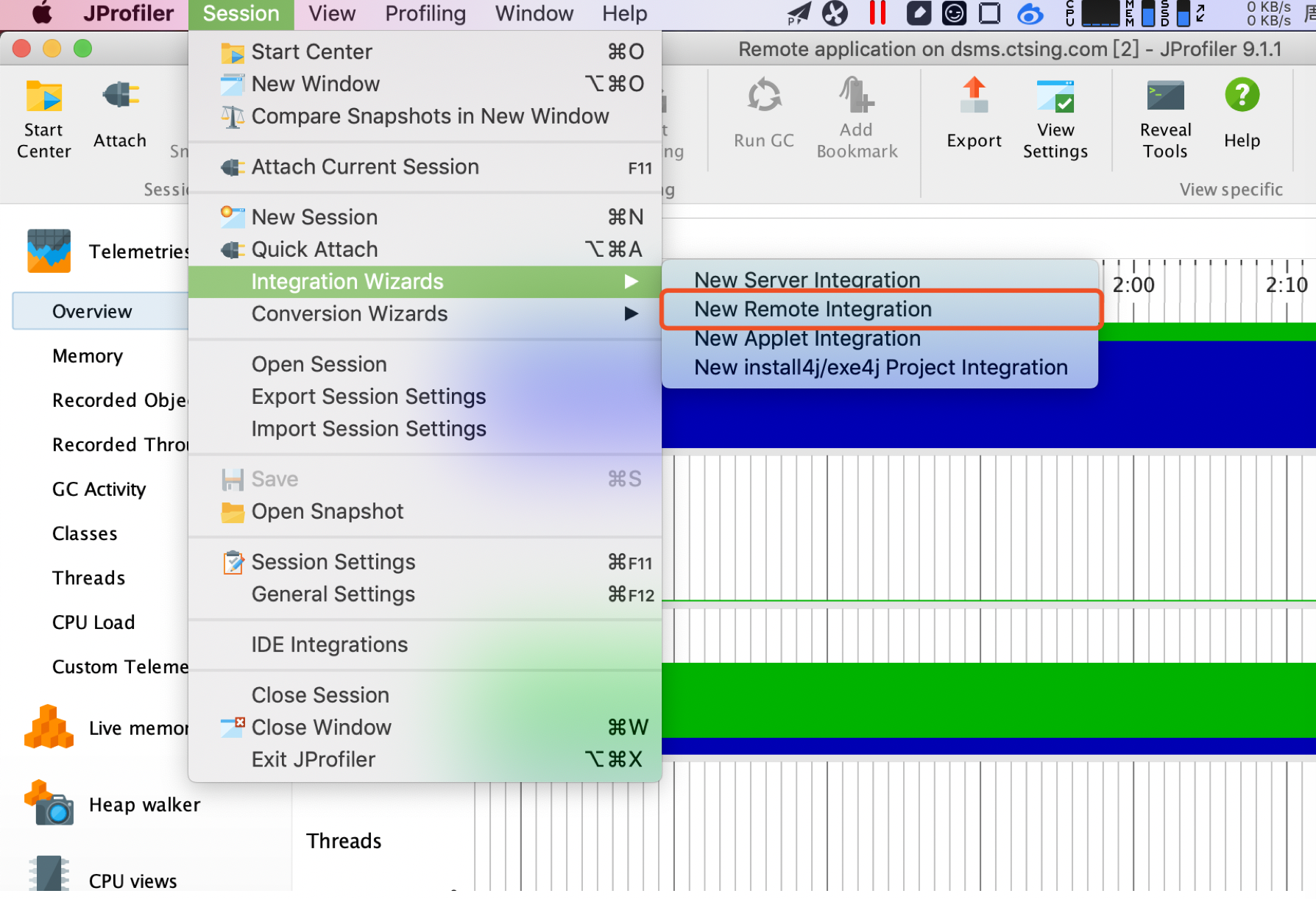The height and width of the screenshot is (899, 1316).
Task: Click the Add Bookmark toolbar icon
Action: pyautogui.click(x=857, y=96)
